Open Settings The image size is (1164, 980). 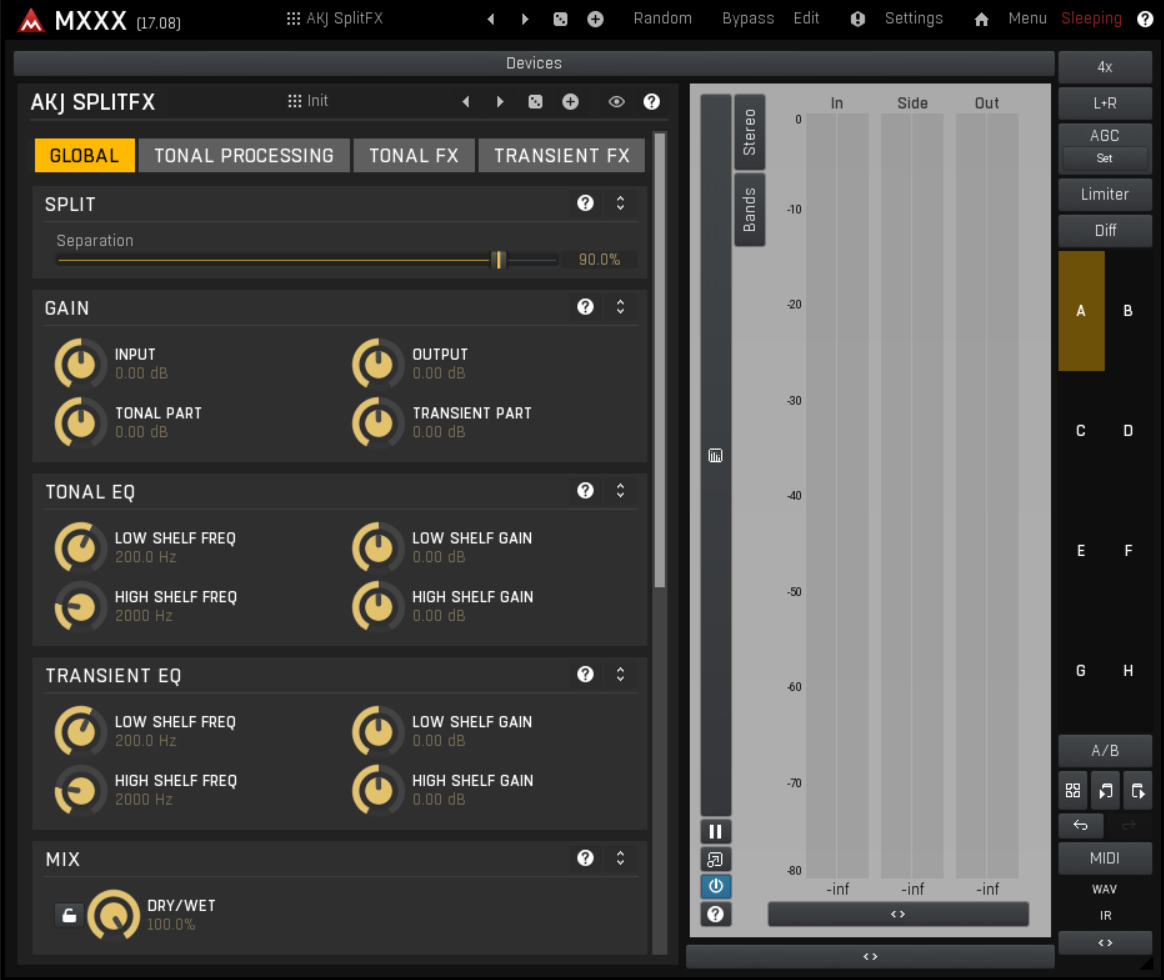pyautogui.click(x=913, y=19)
